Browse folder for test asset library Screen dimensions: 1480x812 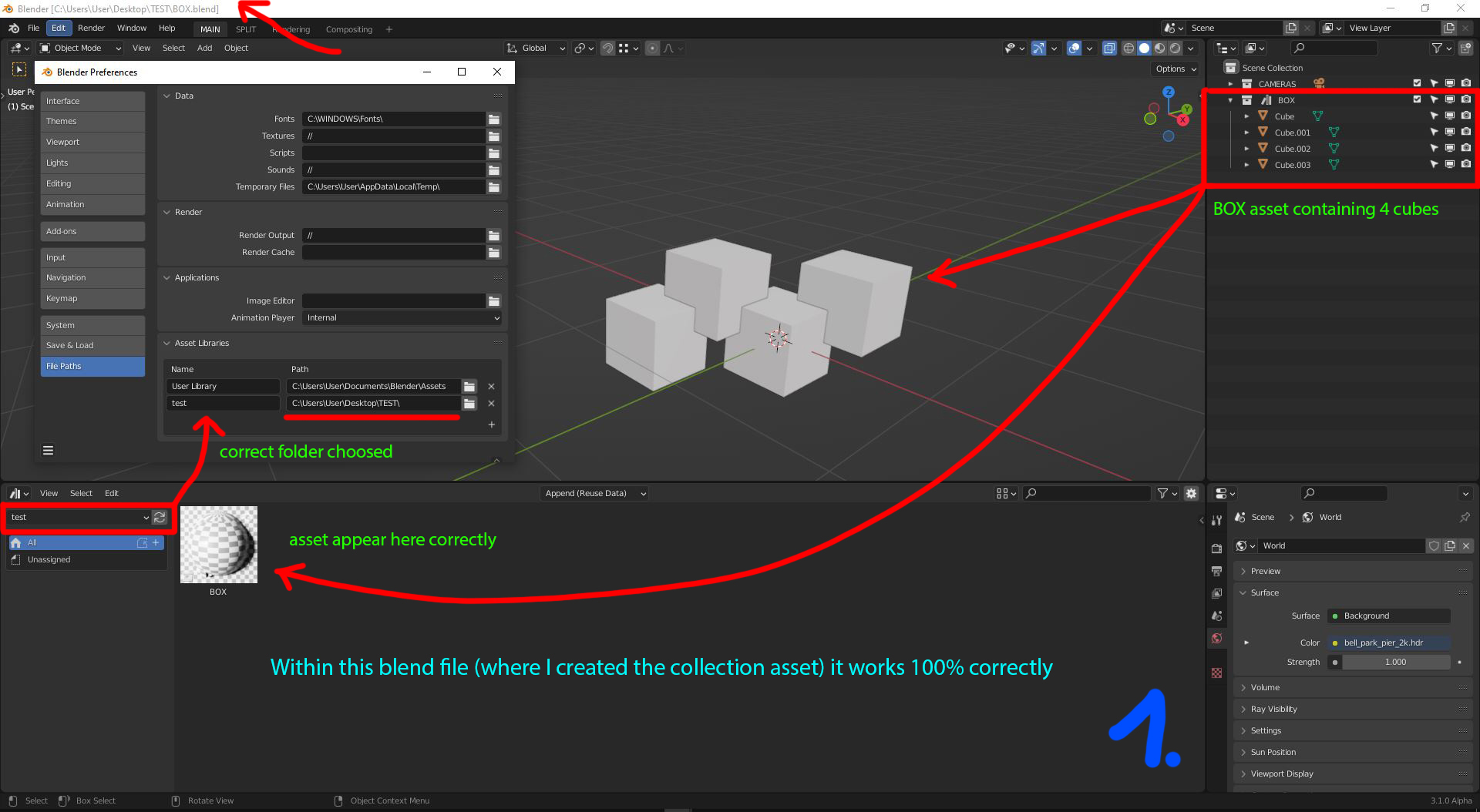469,404
